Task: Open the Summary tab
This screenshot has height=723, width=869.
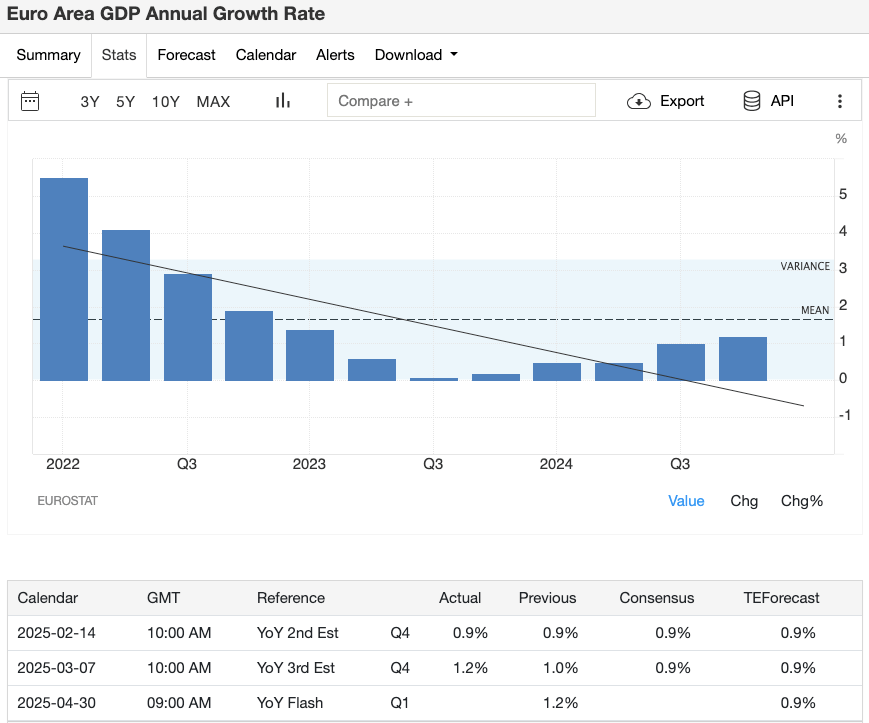Action: click(x=48, y=55)
